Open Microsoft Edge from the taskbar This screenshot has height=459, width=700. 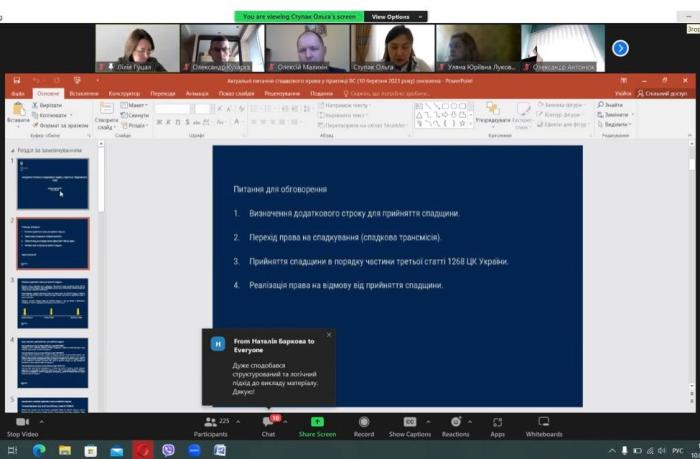click(39, 451)
